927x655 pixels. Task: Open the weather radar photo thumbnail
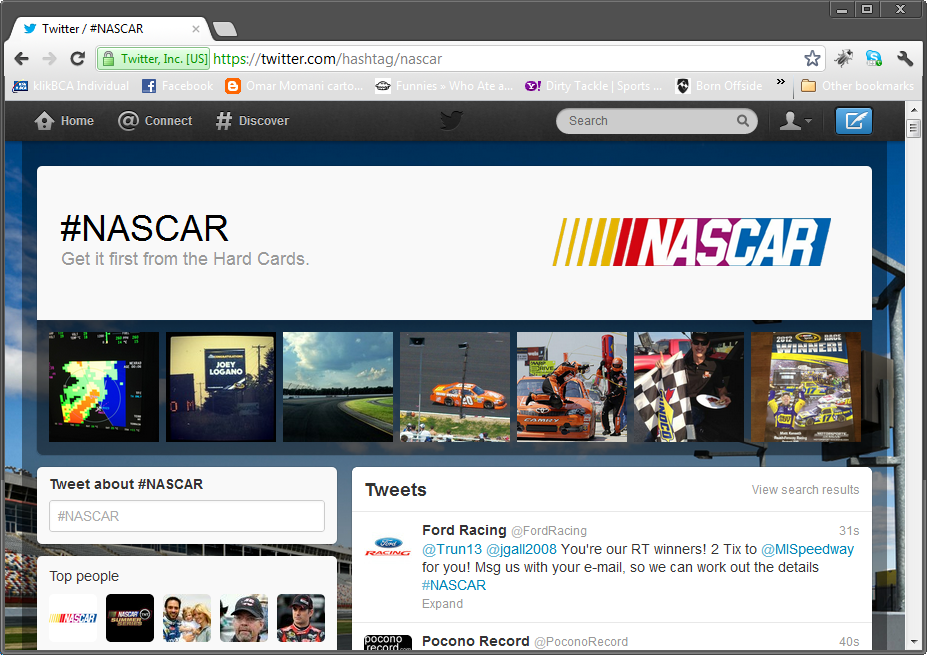pyautogui.click(x=104, y=387)
